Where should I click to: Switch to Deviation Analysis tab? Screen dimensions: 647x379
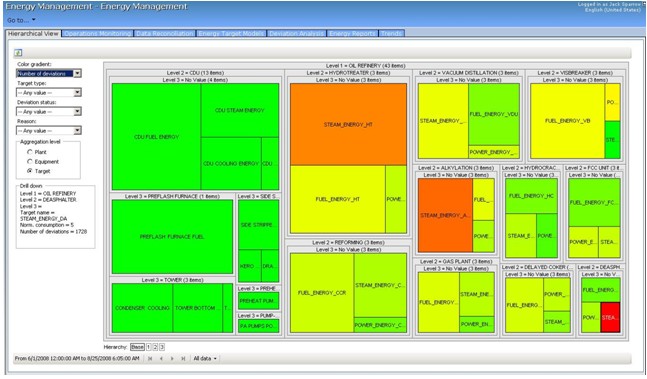[x=297, y=33]
